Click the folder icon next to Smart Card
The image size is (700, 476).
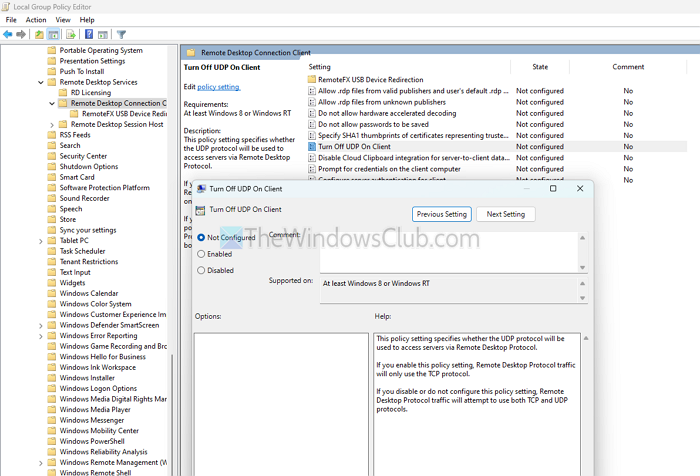52,177
